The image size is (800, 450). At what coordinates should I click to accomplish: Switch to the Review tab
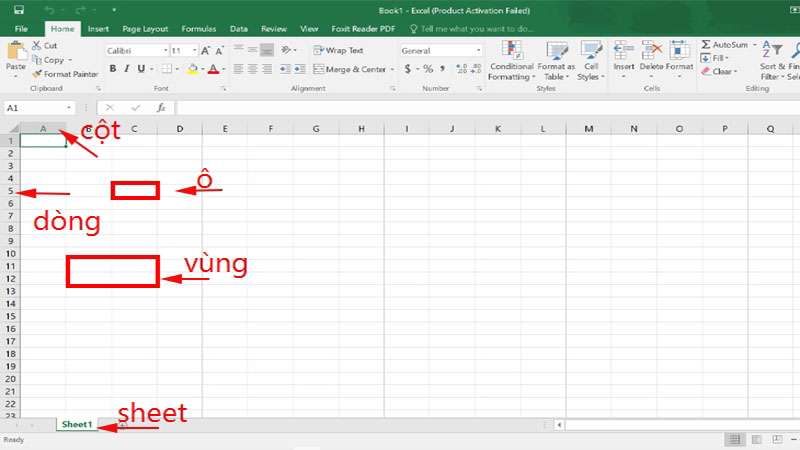pyautogui.click(x=273, y=29)
